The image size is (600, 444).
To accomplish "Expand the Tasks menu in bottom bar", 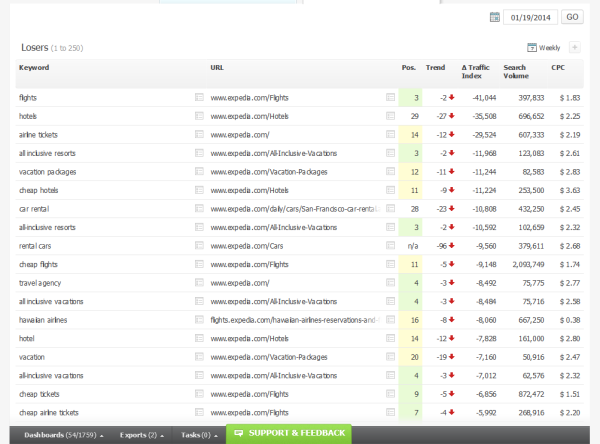I will [194, 435].
